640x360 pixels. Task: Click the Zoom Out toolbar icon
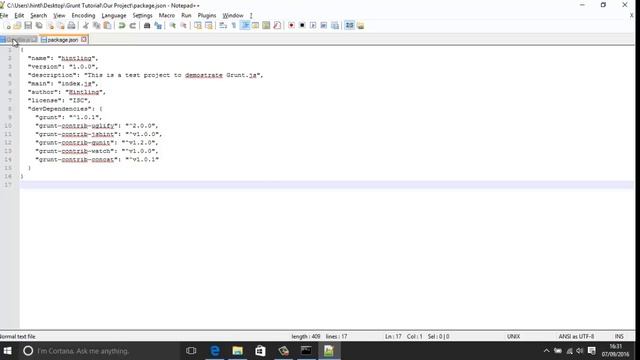[x=183, y=26]
